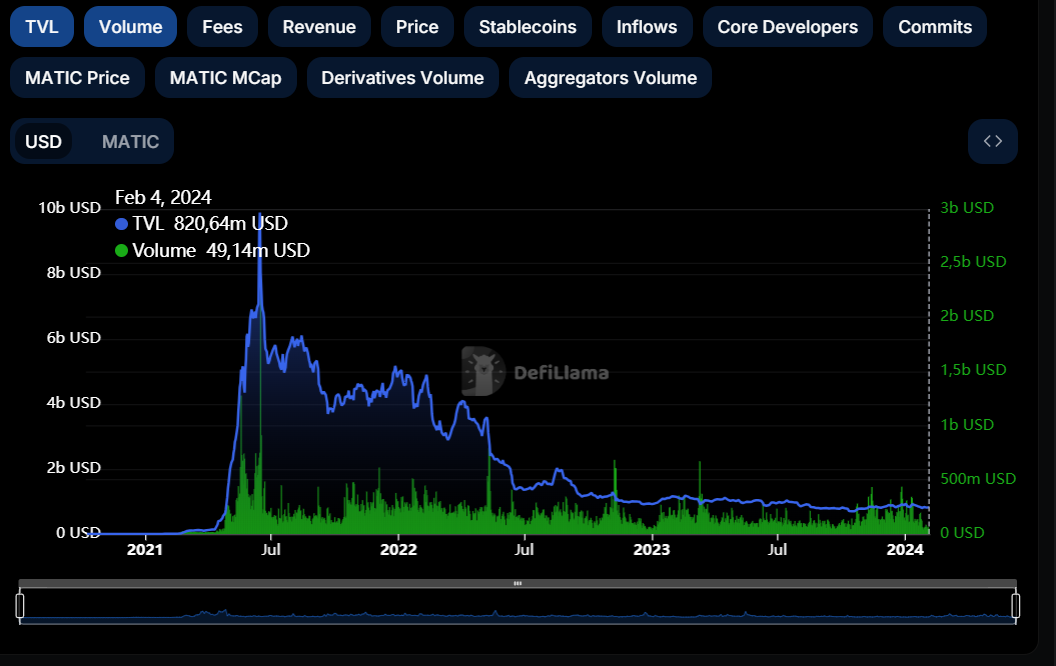
Task: Toggle the TVL metric chip
Action: point(42,27)
